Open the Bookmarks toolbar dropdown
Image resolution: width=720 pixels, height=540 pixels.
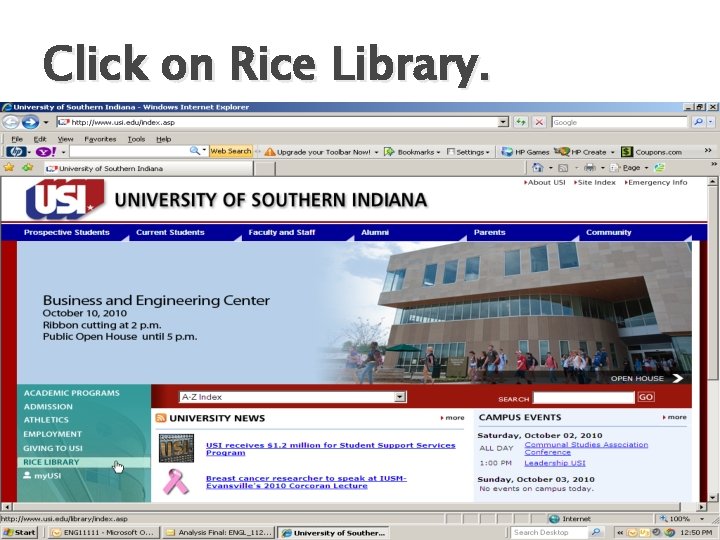pos(412,152)
